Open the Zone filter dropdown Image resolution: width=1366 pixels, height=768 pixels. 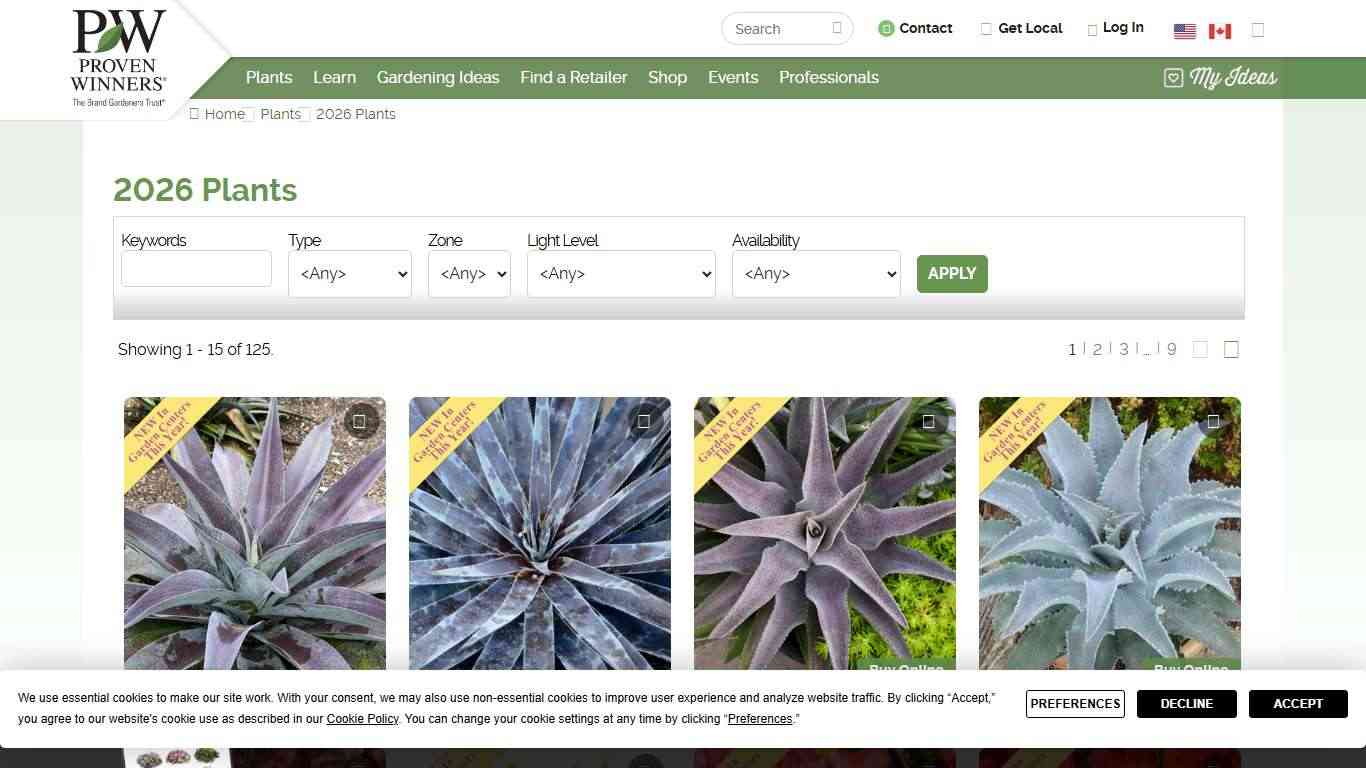(468, 273)
